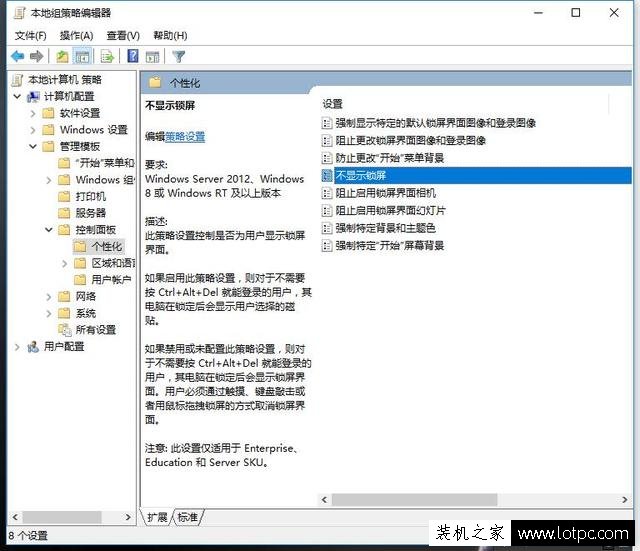Image resolution: width=640 pixels, height=551 pixels.
Task: Expand the 软件设置 node
Action: click(x=33, y=113)
